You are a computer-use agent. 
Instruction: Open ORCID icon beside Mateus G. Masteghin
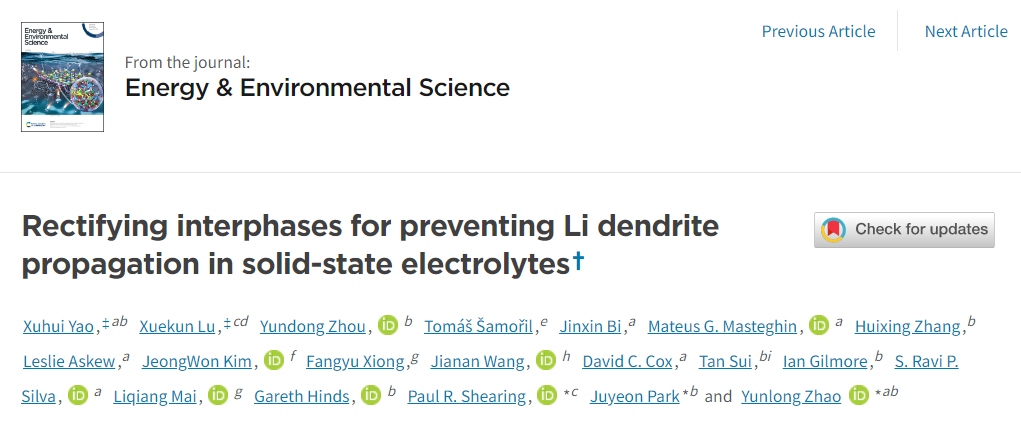(819, 326)
